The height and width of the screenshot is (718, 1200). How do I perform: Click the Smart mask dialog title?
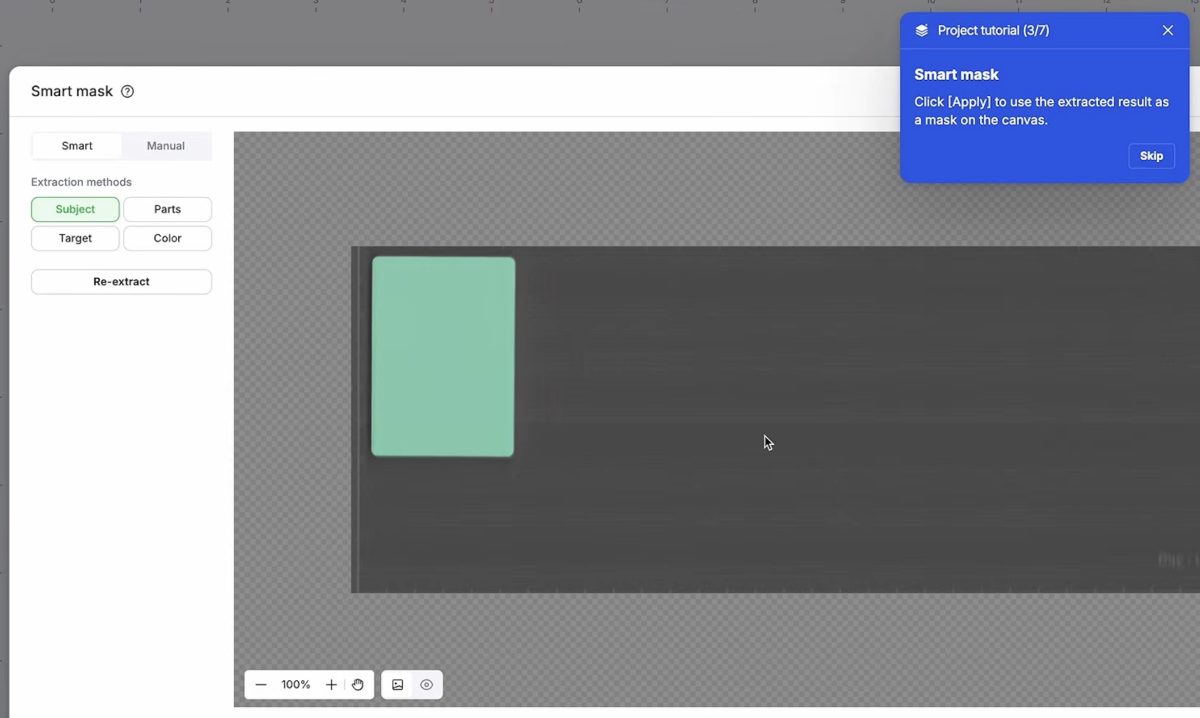pyautogui.click(x=72, y=91)
